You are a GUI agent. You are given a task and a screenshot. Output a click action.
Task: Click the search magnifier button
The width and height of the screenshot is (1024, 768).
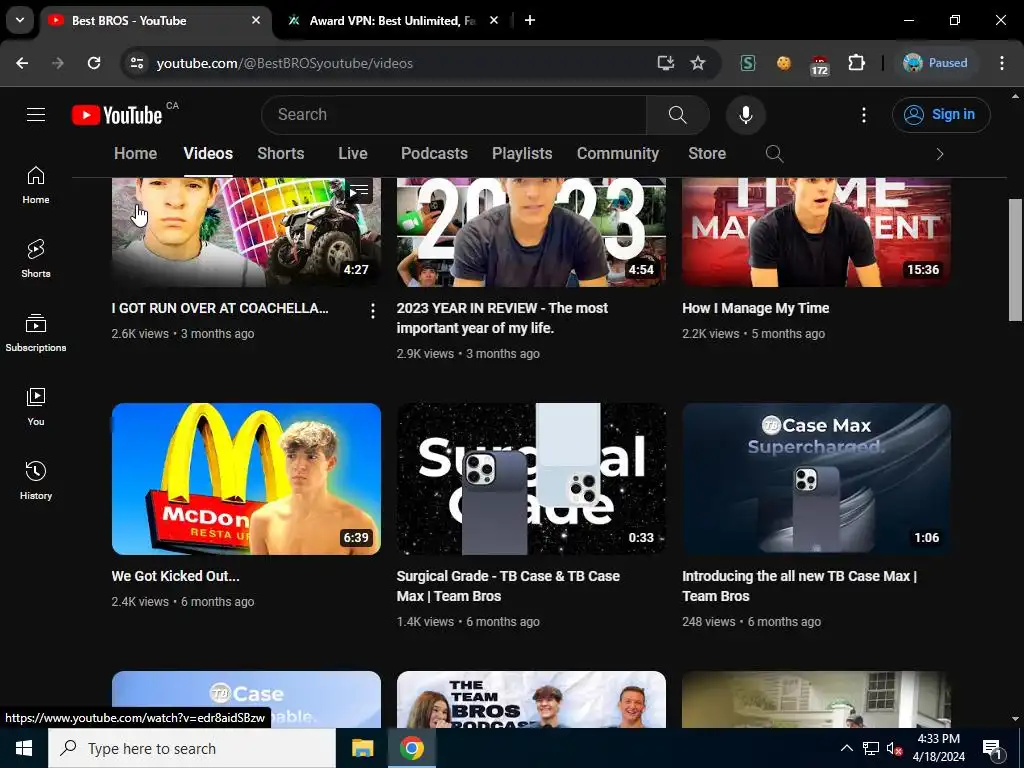click(x=678, y=115)
